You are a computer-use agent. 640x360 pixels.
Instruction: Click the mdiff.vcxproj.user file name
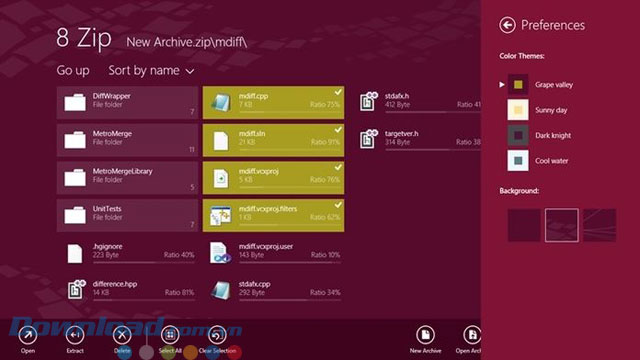pos(266,246)
